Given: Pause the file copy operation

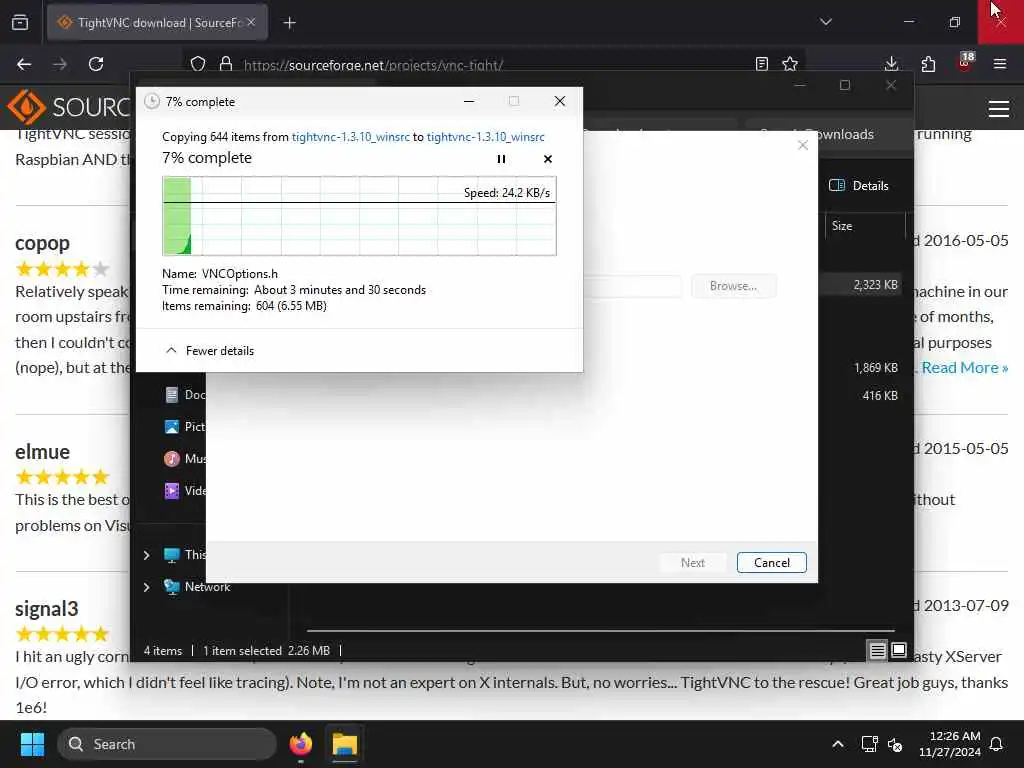Looking at the screenshot, I should 501,159.
